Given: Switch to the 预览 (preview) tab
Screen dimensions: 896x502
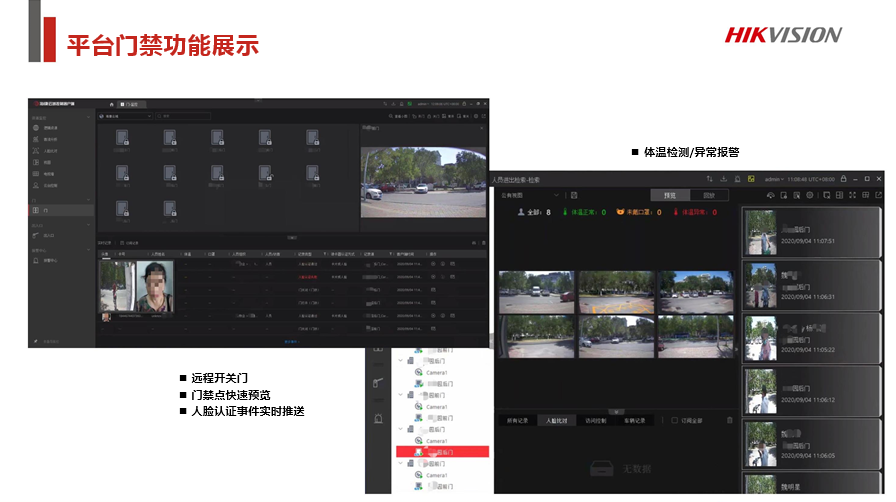Looking at the screenshot, I should (x=670, y=196).
